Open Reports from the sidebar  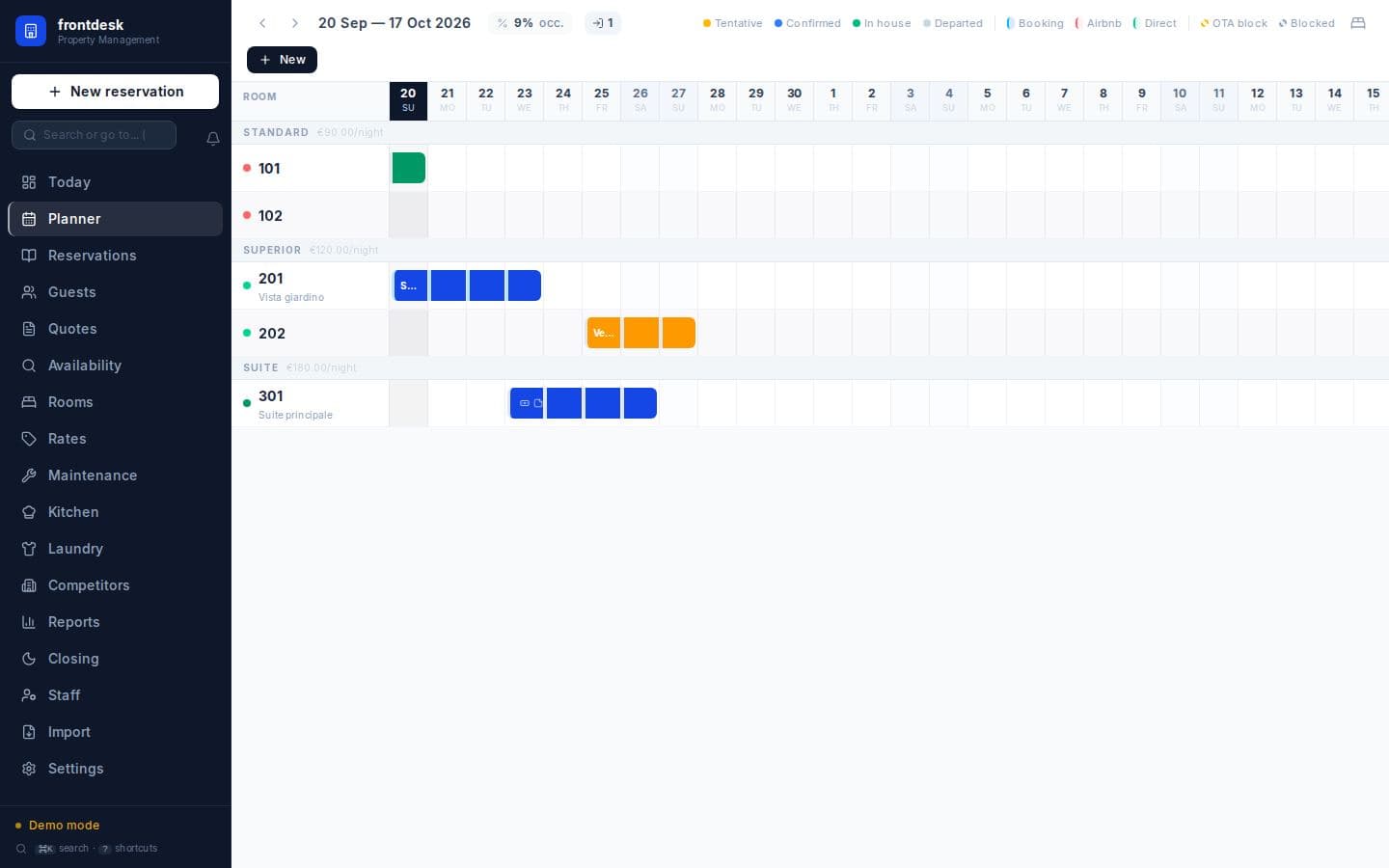[x=115, y=622]
